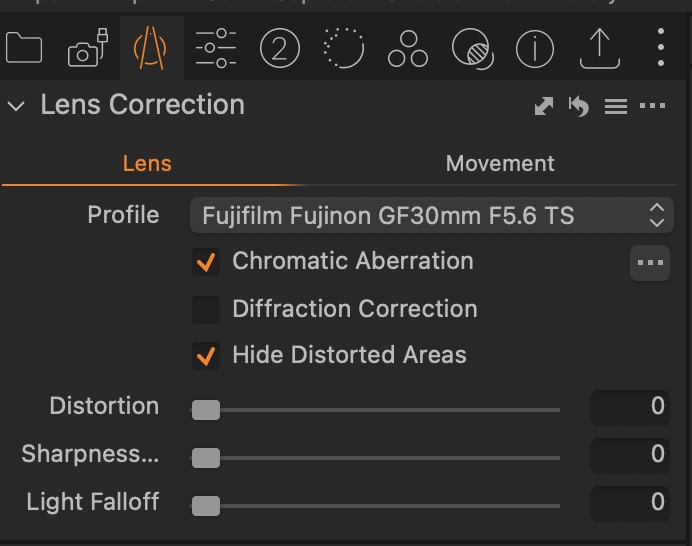The width and height of the screenshot is (692, 546).
Task: Enable Diffraction Correction checkbox
Action: click(x=206, y=309)
